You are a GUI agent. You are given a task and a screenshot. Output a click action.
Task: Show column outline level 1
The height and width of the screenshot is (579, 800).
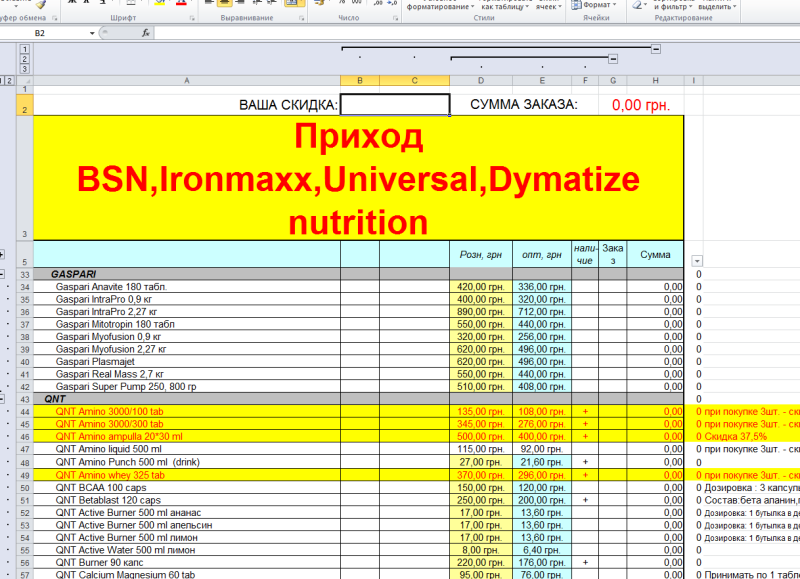click(x=24, y=49)
